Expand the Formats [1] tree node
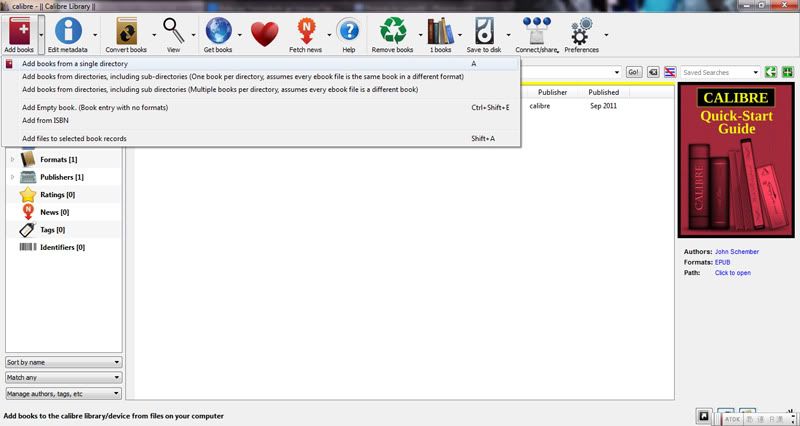The width and height of the screenshot is (800, 426). pos(13,159)
